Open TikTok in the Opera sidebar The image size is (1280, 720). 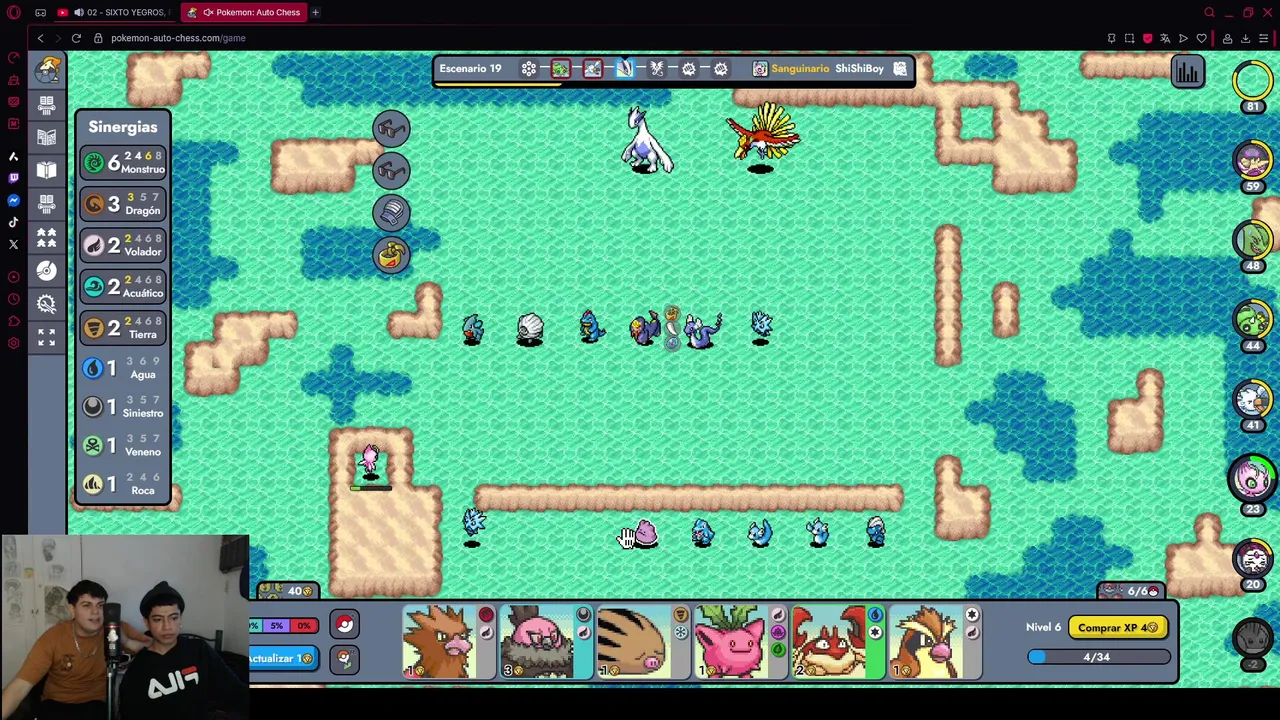point(13,222)
